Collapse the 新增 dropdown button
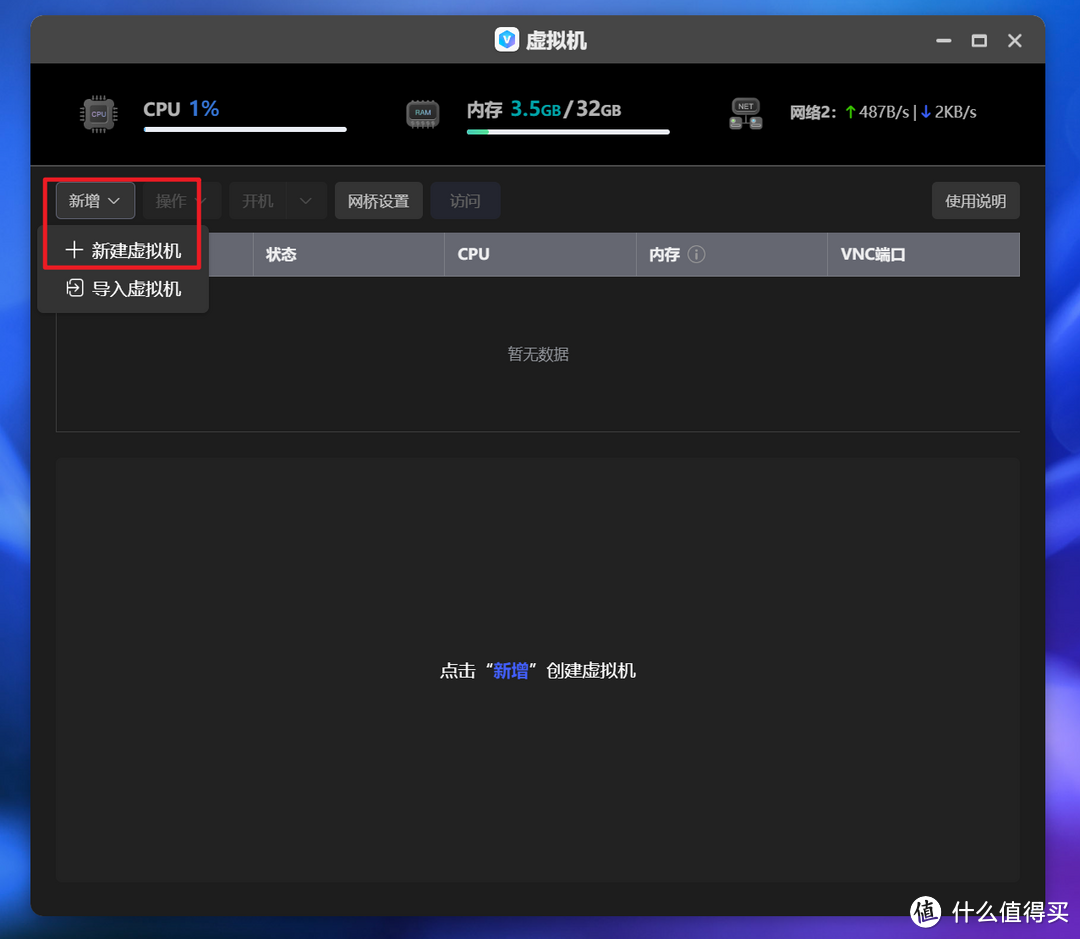Viewport: 1080px width, 939px height. tap(95, 201)
